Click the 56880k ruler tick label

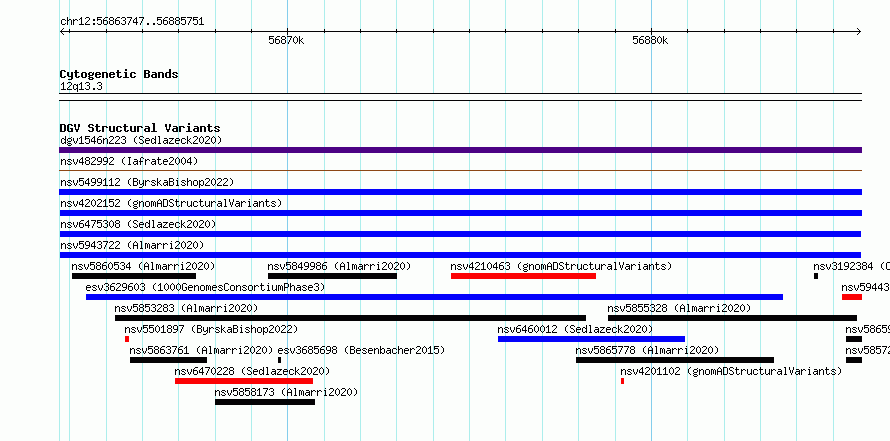[x=650, y=40]
